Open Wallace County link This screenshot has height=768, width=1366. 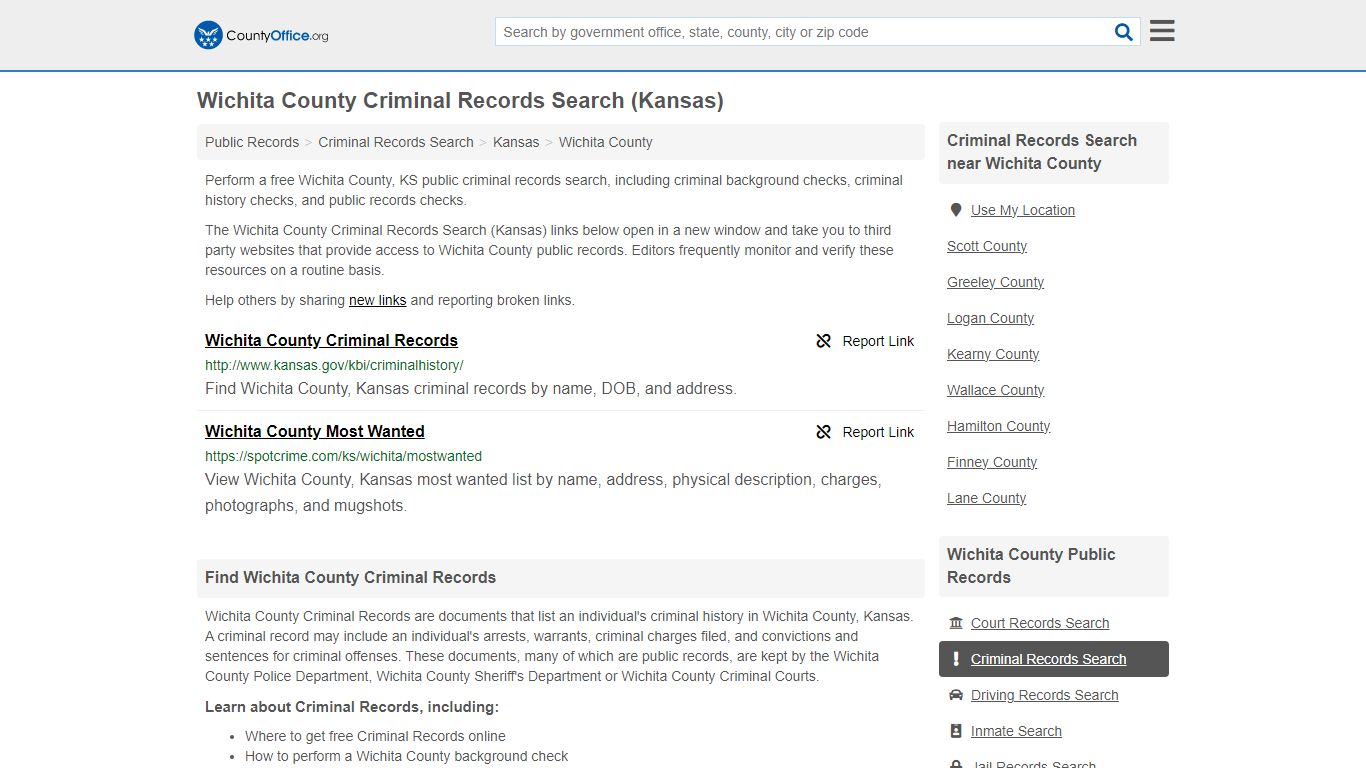pos(996,390)
